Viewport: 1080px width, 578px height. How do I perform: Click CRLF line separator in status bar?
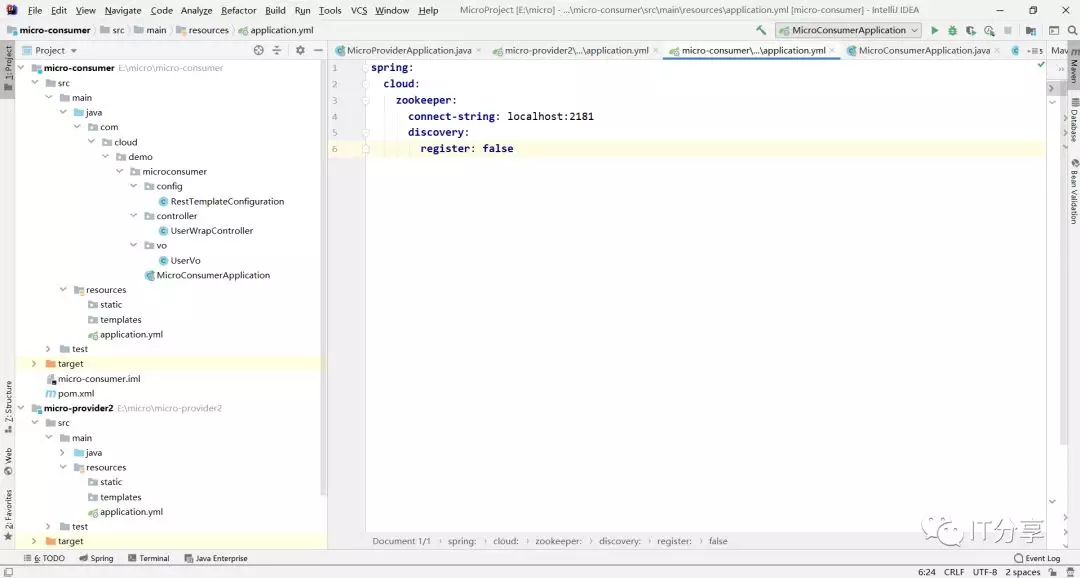954,572
